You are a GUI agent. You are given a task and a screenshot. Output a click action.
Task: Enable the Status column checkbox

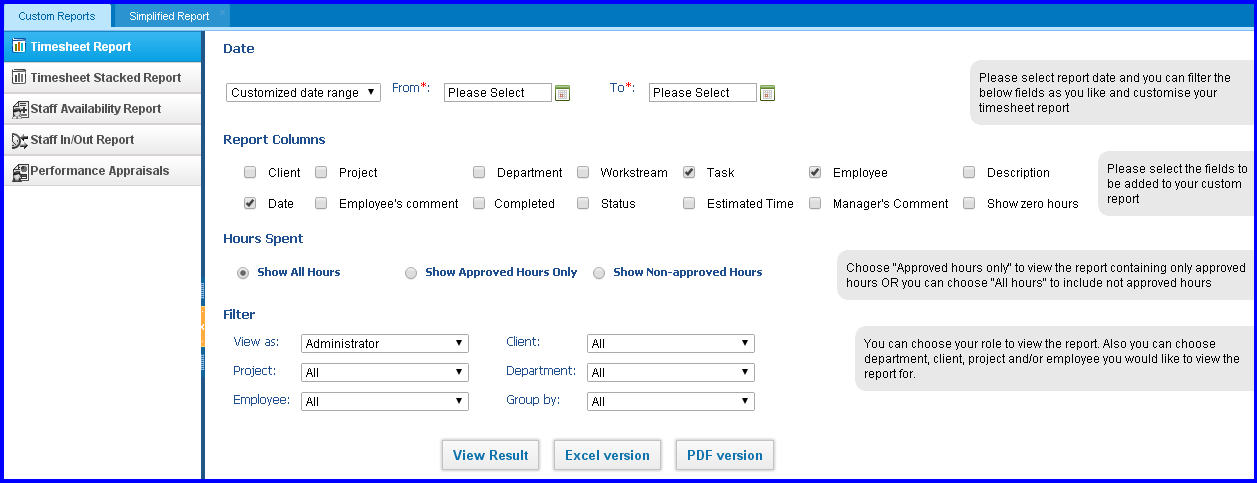583,203
